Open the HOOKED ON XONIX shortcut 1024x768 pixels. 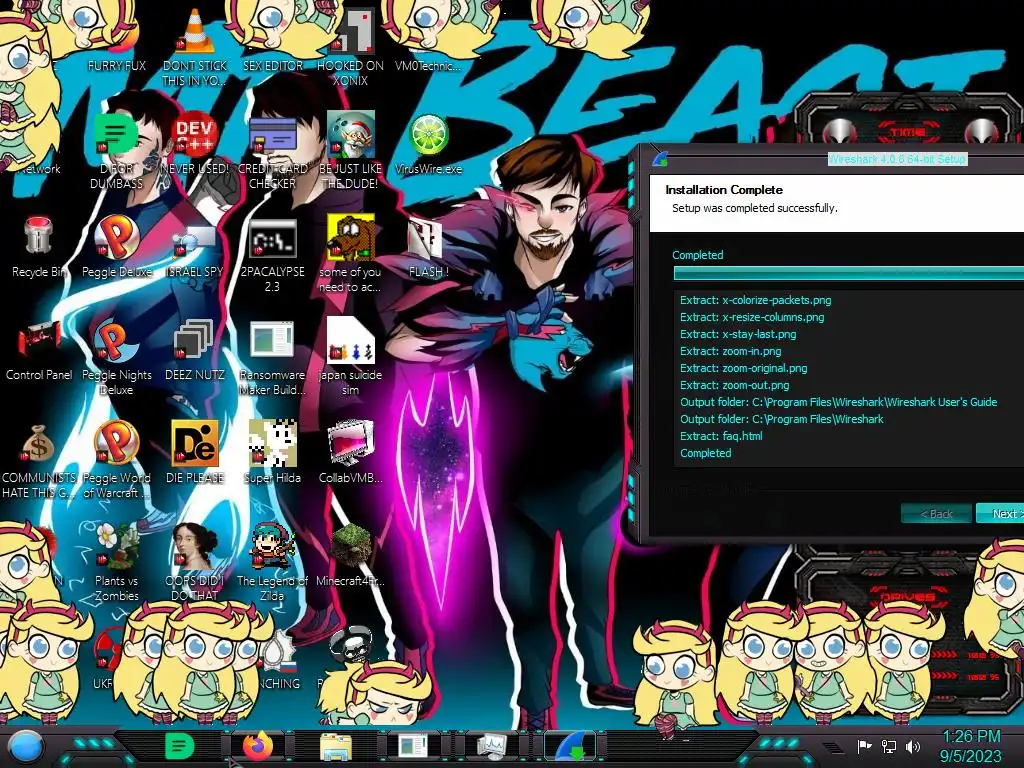[x=352, y=31]
